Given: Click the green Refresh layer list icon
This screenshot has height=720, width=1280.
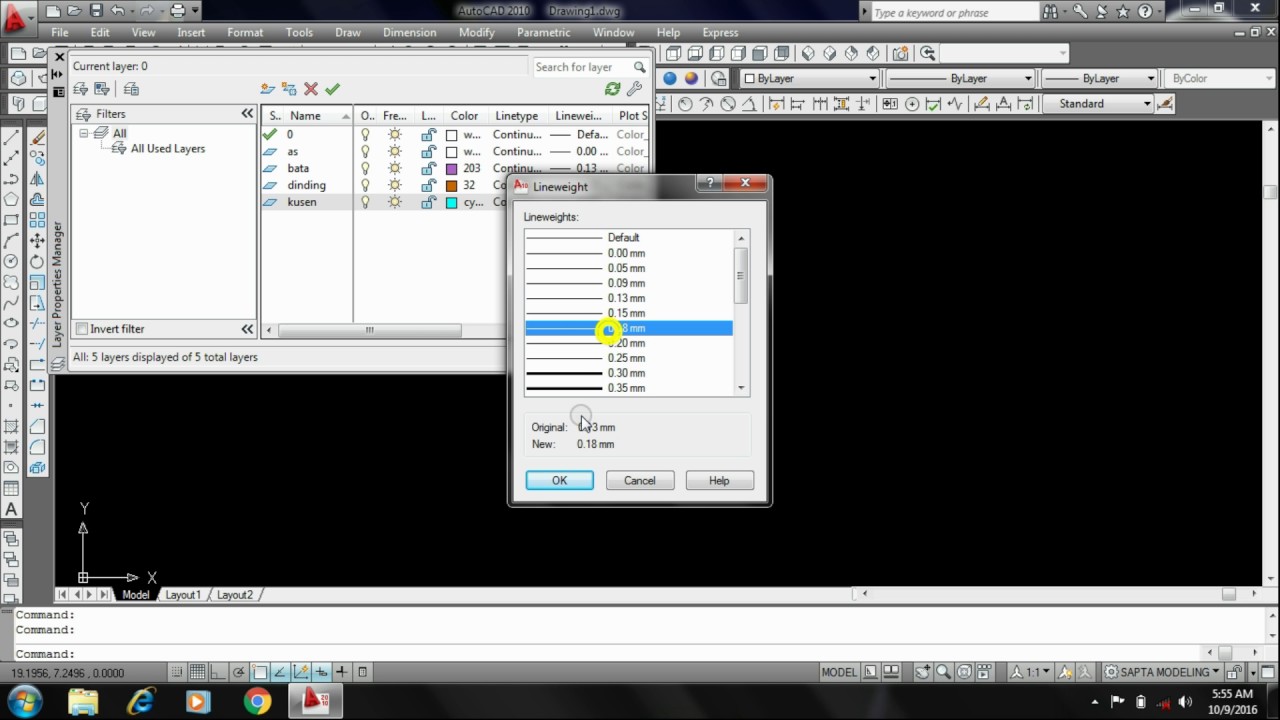Looking at the screenshot, I should tap(612, 89).
